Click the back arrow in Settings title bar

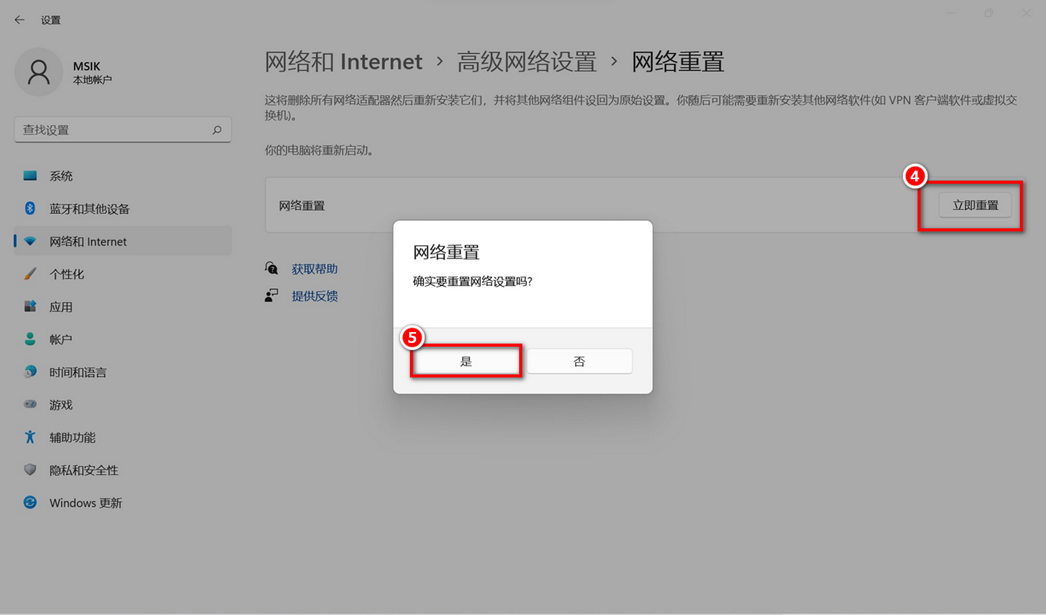click(19, 20)
